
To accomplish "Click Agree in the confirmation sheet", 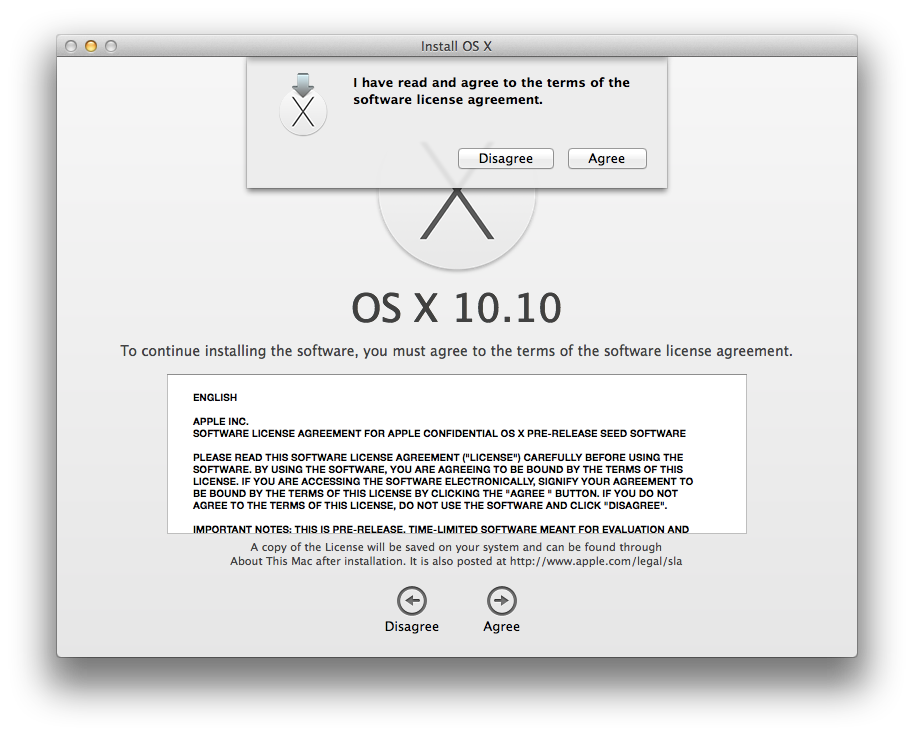I will tap(607, 159).
